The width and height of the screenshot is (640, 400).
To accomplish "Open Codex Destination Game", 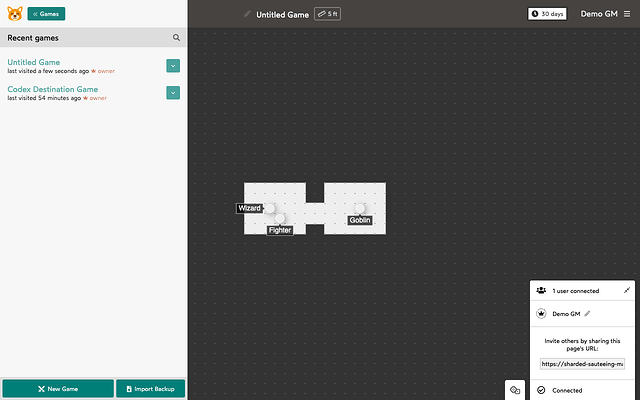I will pos(52,89).
